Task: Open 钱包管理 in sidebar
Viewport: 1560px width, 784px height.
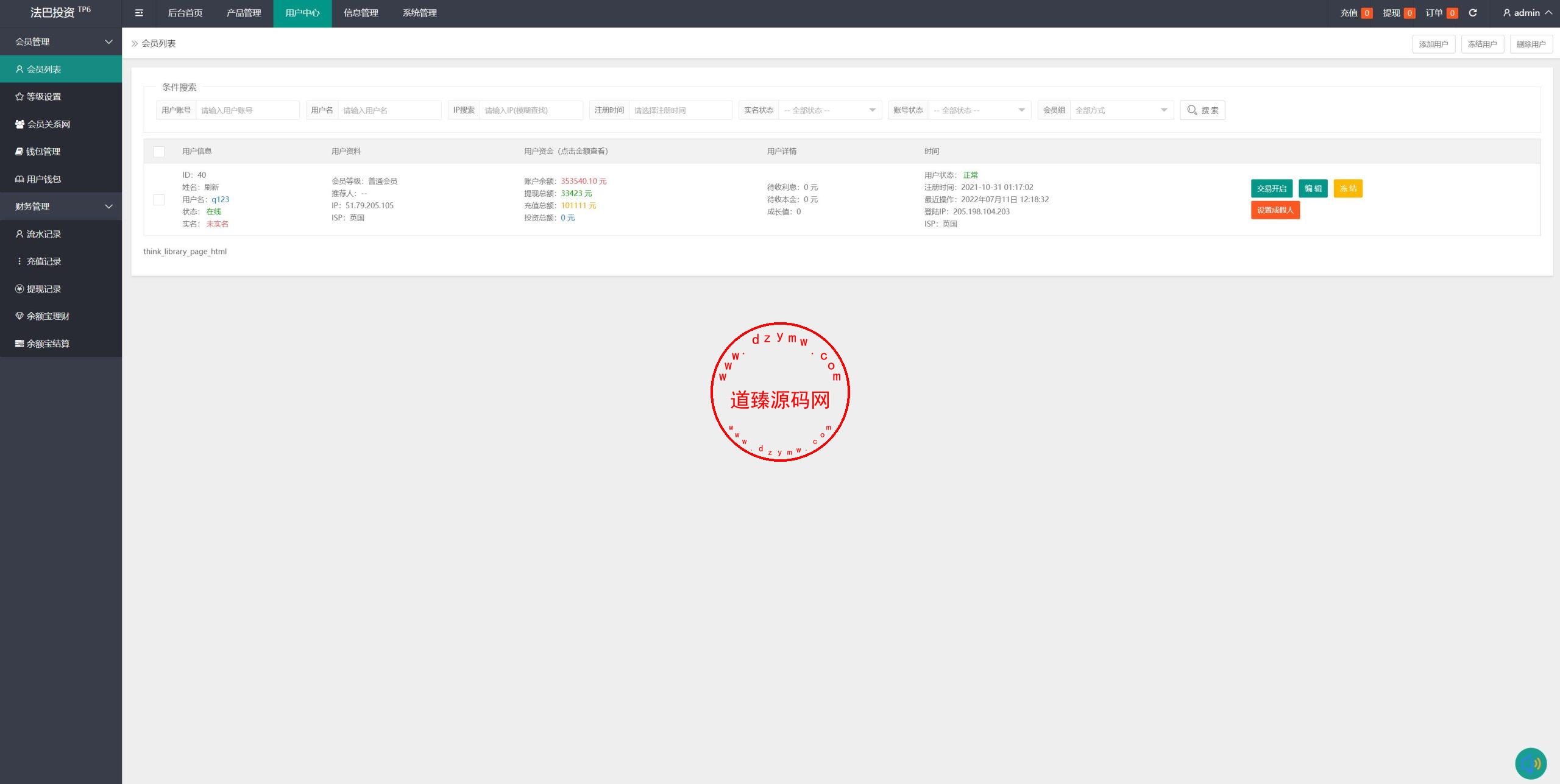Action: pos(61,151)
